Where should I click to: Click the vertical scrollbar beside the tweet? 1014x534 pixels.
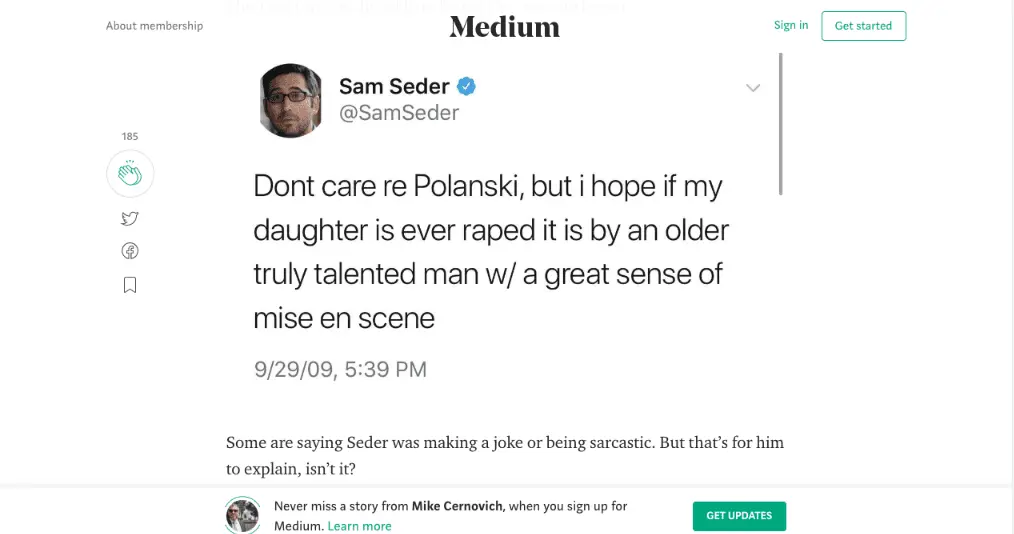(780, 124)
